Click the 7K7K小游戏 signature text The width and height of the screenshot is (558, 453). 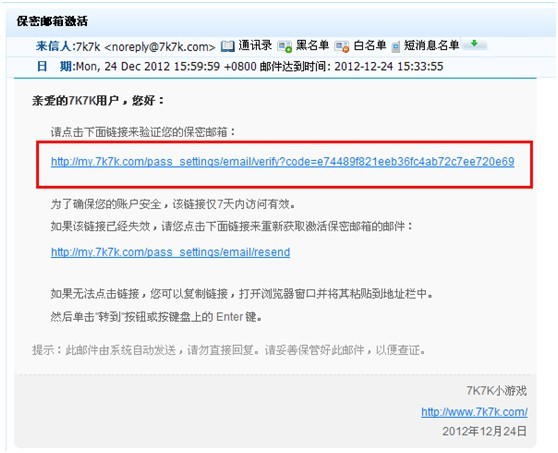coord(496,390)
